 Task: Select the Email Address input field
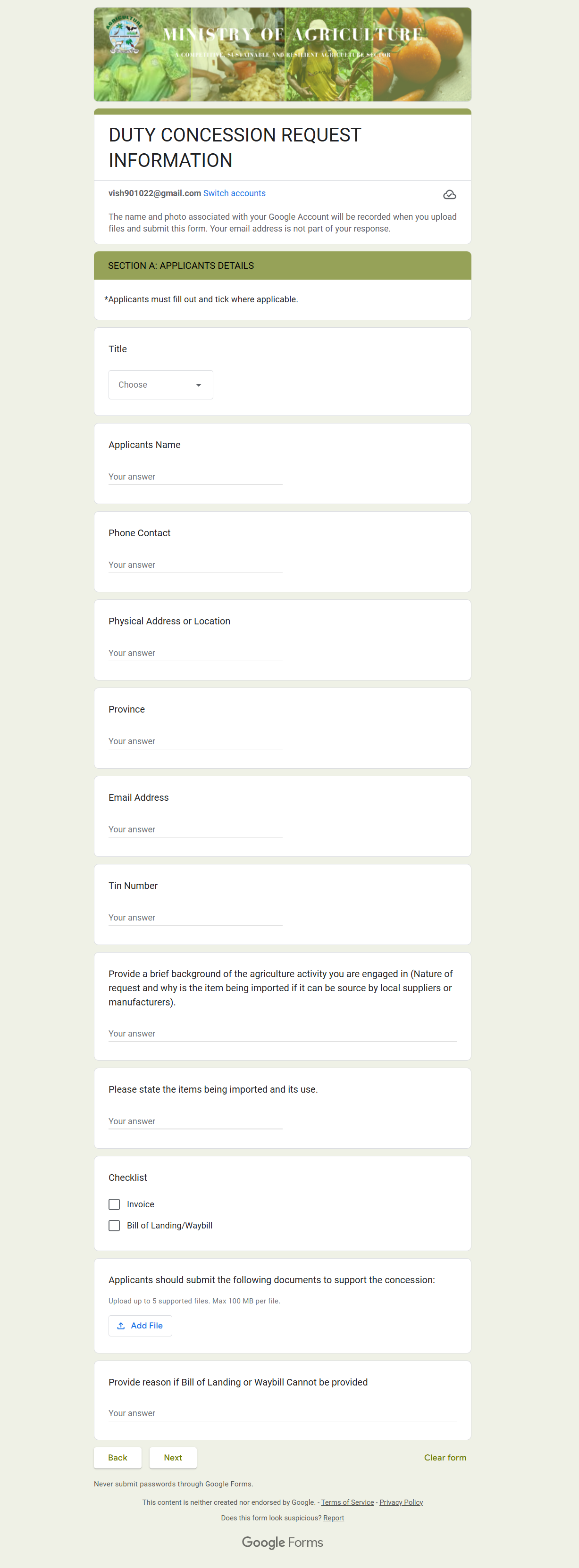coord(195,830)
